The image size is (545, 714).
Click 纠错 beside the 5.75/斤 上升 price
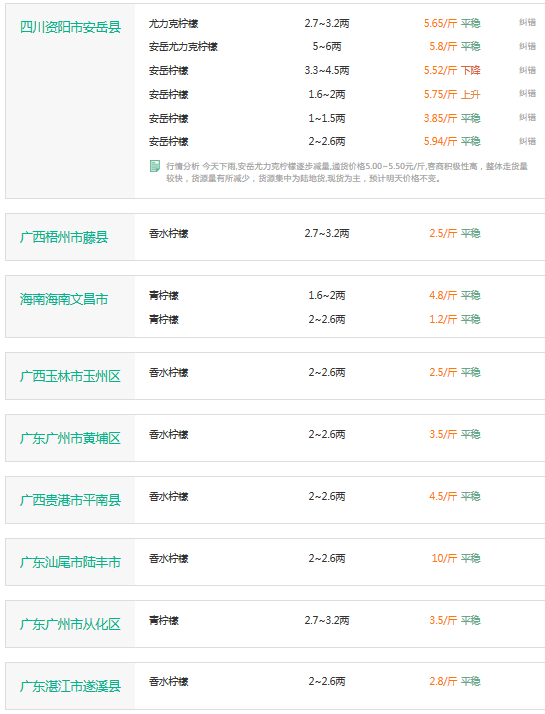527,93
